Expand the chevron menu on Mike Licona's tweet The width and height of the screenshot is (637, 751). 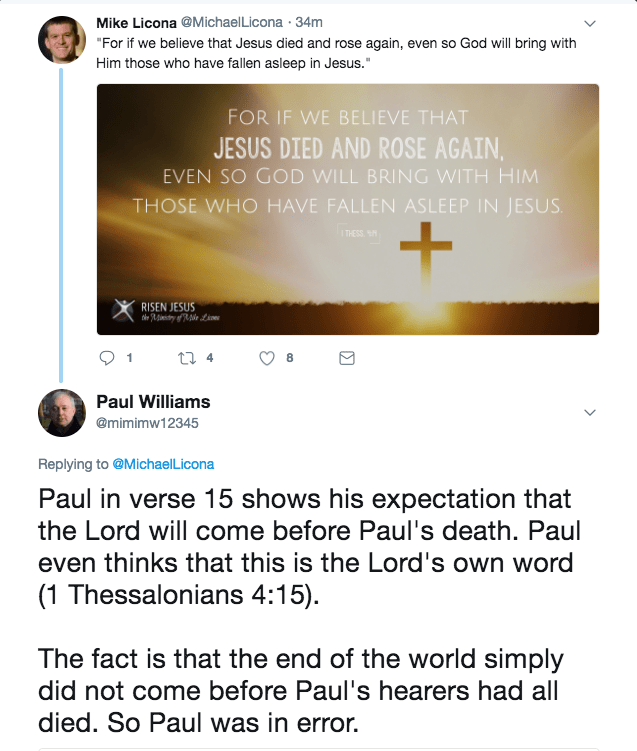coord(589,24)
